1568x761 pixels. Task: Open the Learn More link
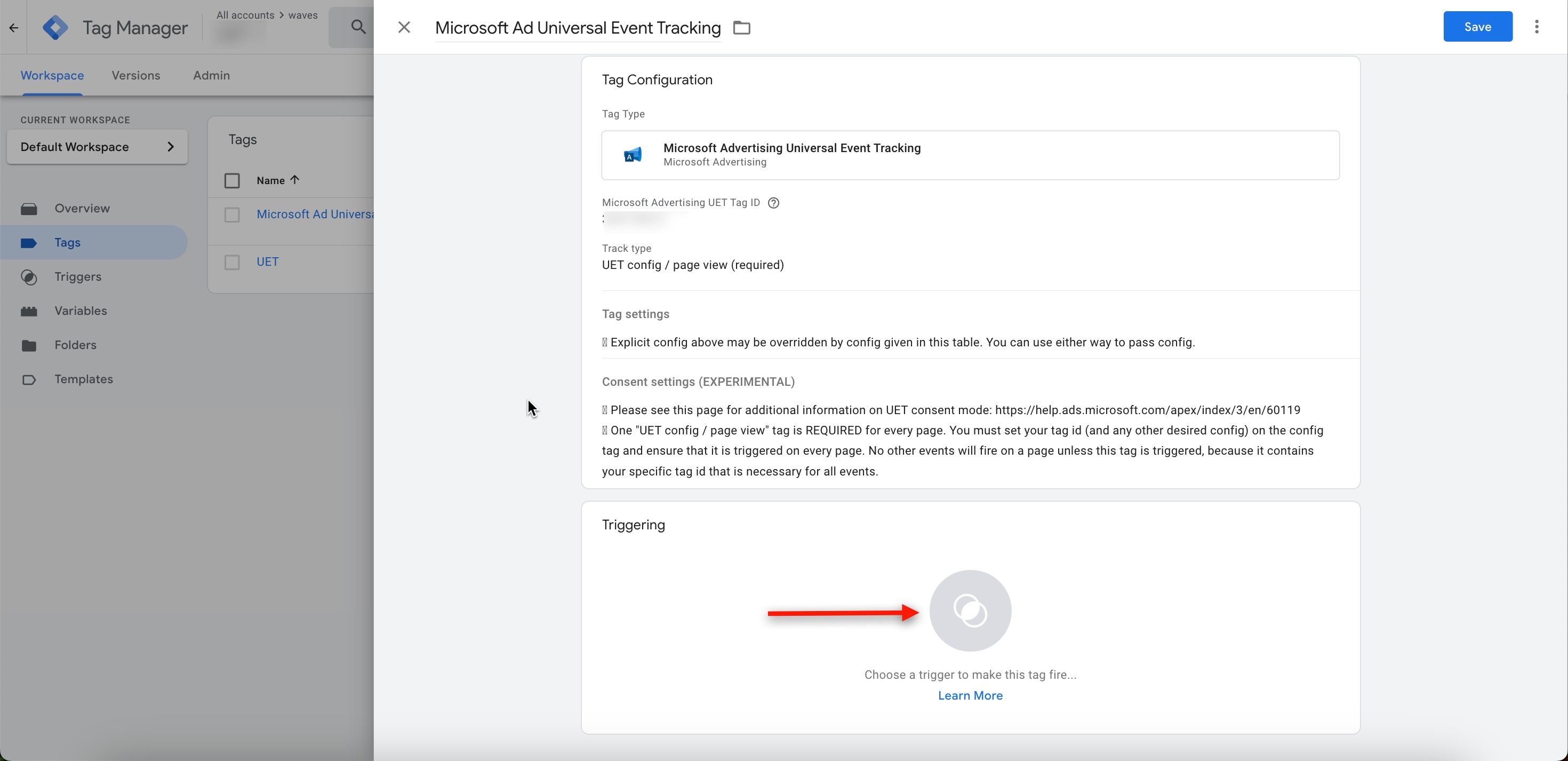pyautogui.click(x=970, y=695)
